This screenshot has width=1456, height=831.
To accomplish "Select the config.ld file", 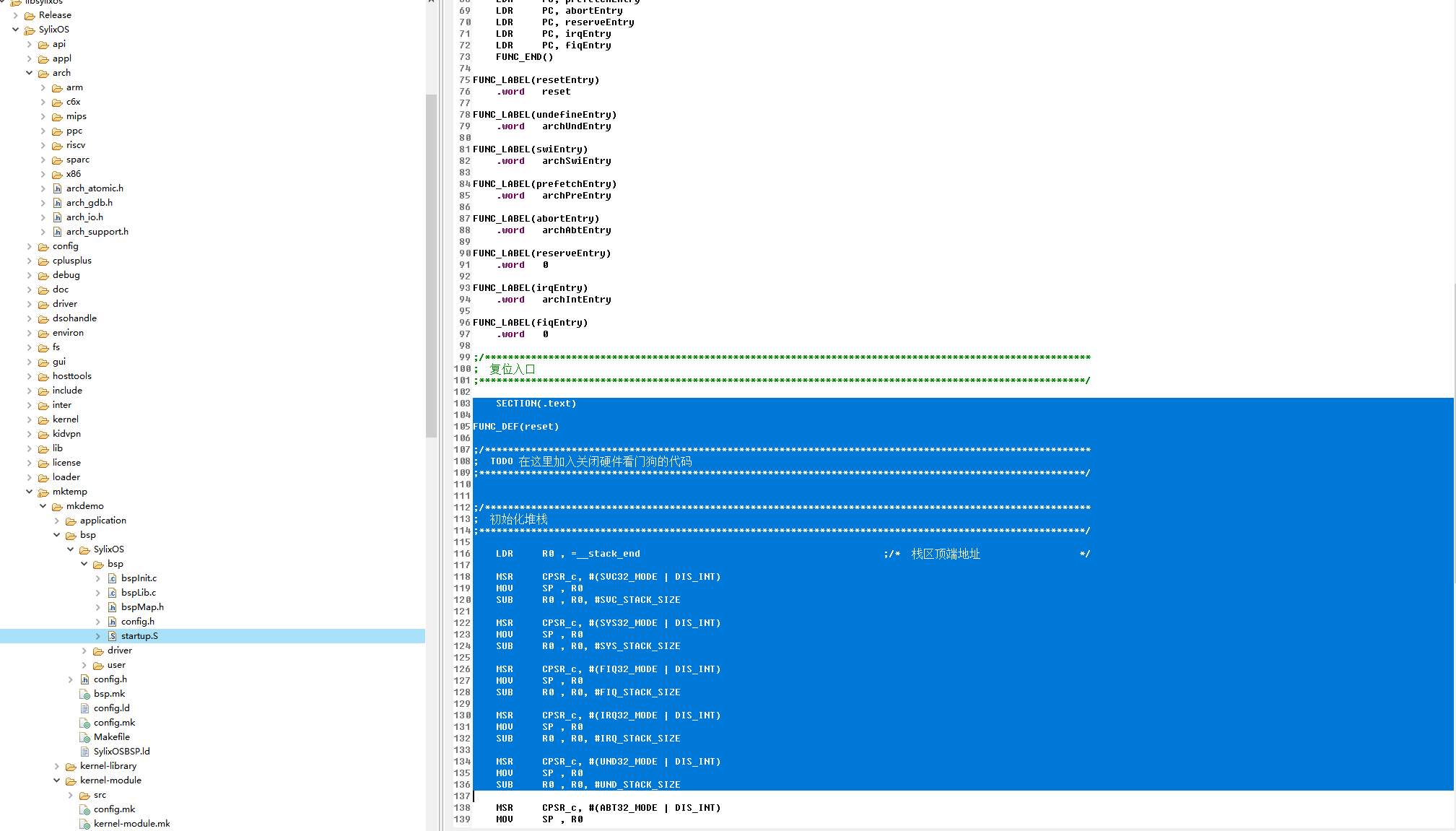I will coord(111,708).
